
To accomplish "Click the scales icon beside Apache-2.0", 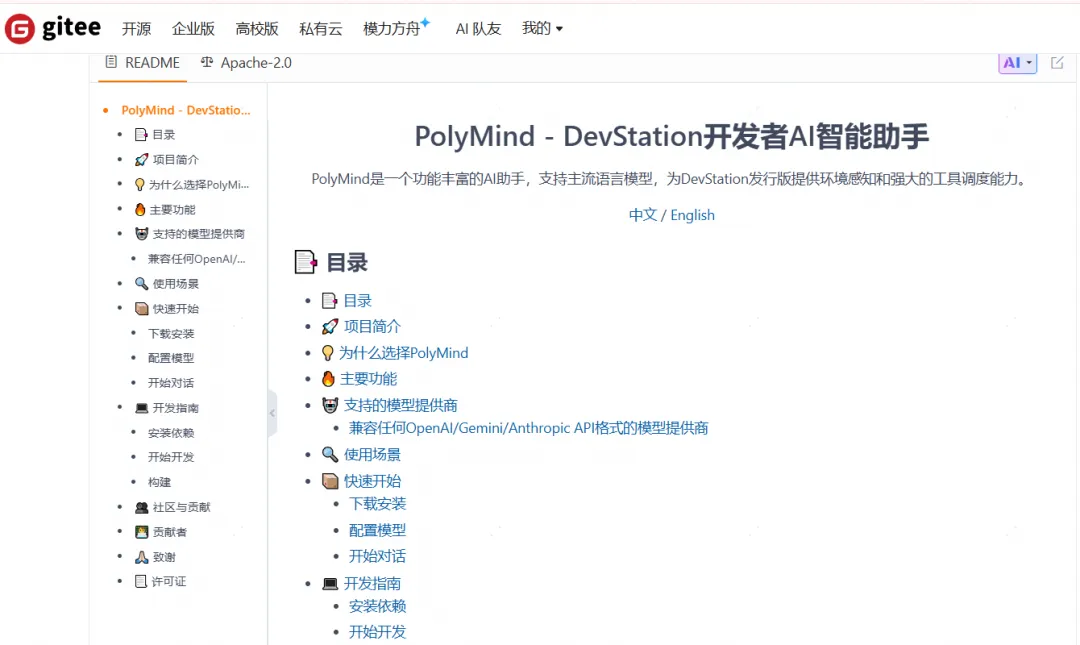I will [x=207, y=62].
